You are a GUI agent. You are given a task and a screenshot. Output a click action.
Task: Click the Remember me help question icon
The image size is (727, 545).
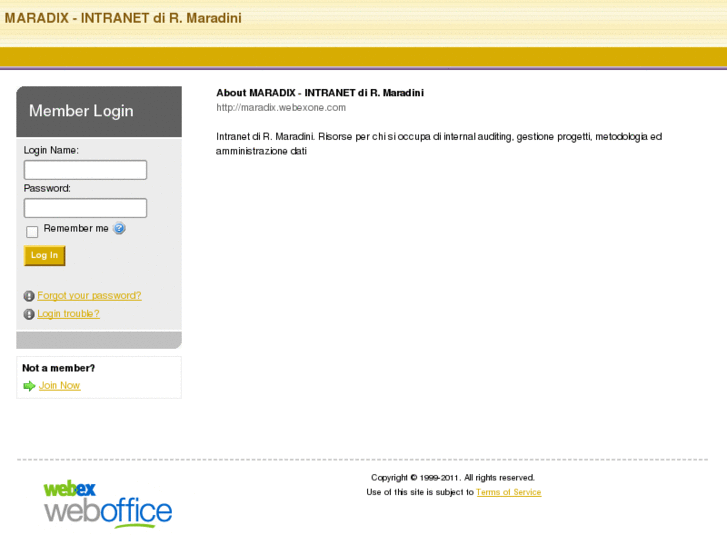119,228
